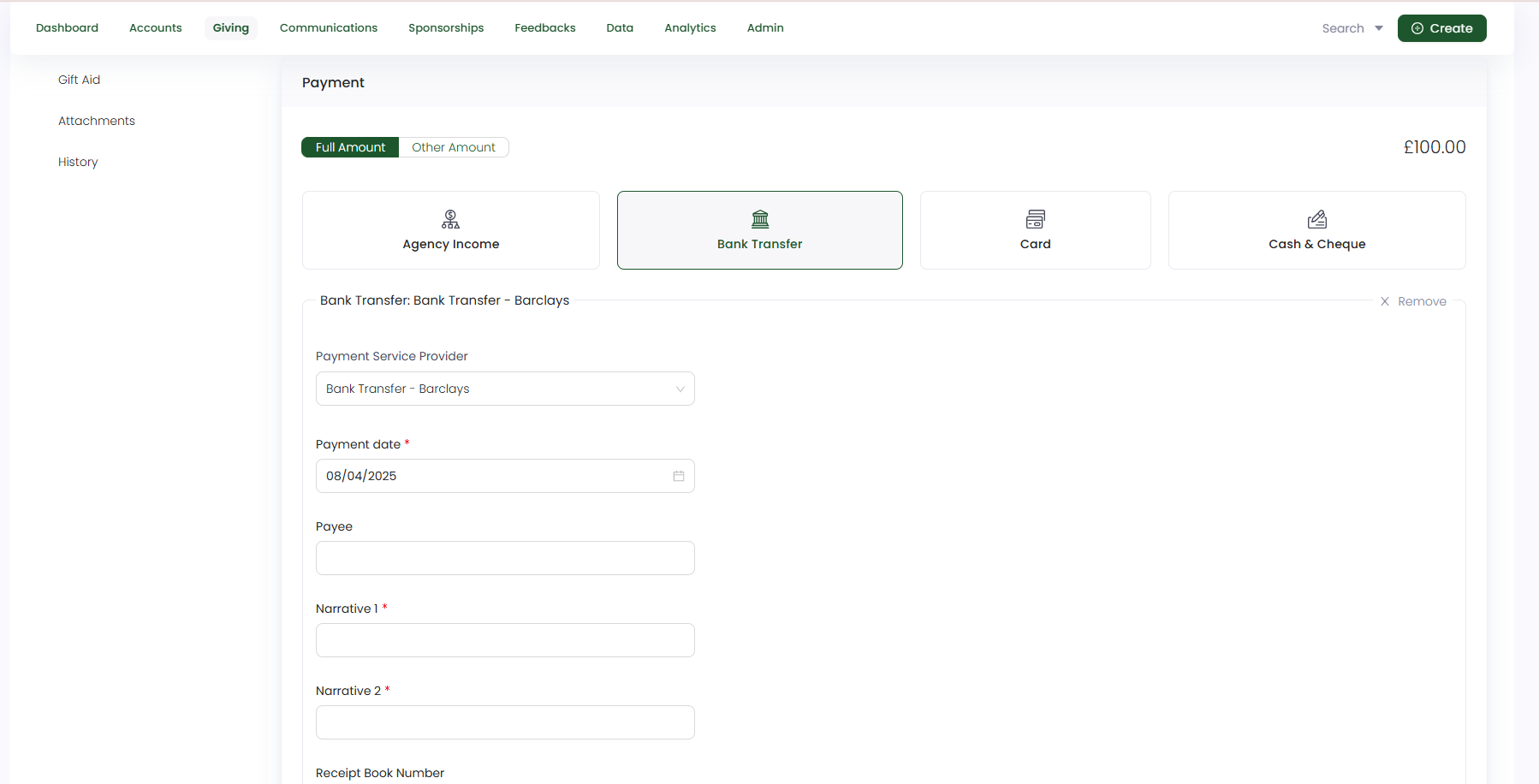
Task: Click the Cash & Cheque pen icon
Action: click(1316, 219)
